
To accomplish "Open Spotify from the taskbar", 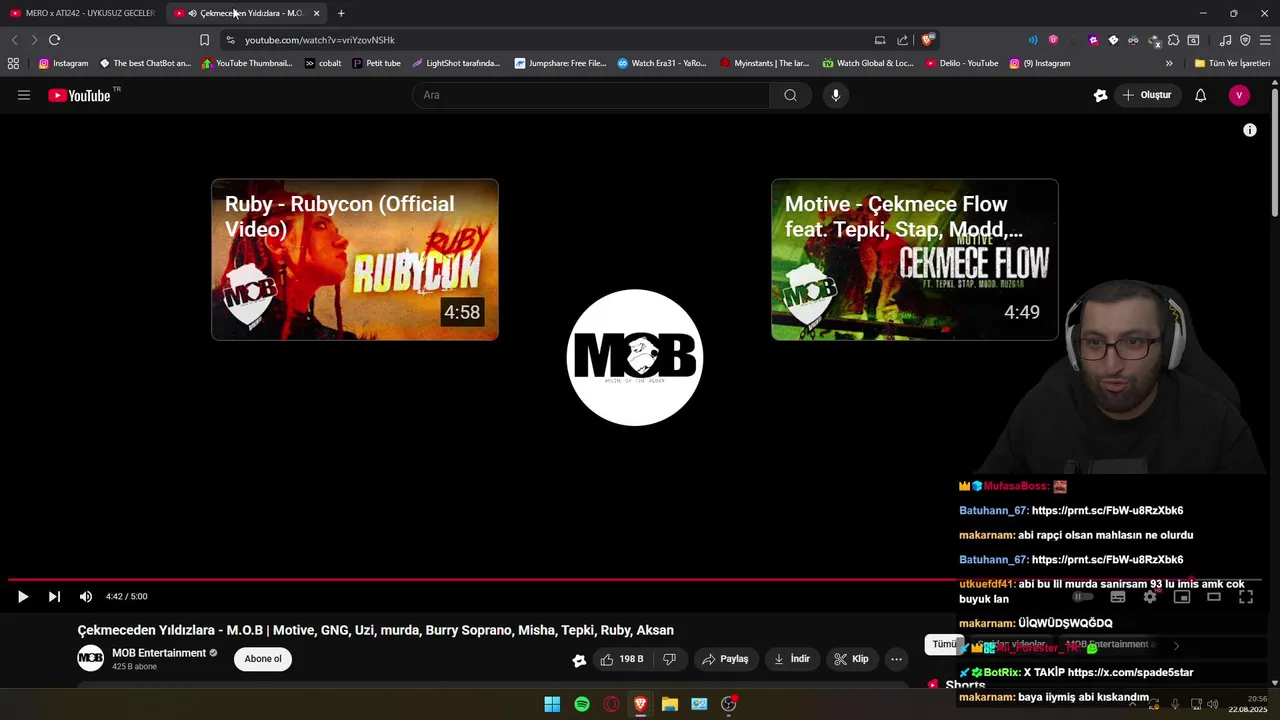I will (582, 704).
